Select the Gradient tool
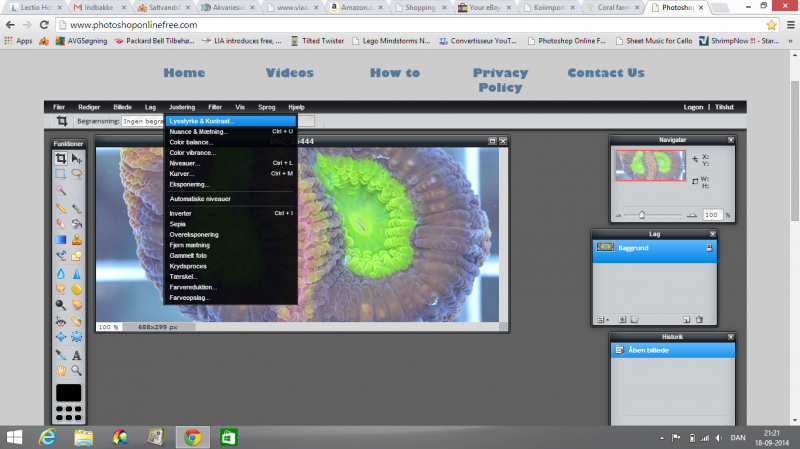This screenshot has width=800, height=449. coord(61,239)
